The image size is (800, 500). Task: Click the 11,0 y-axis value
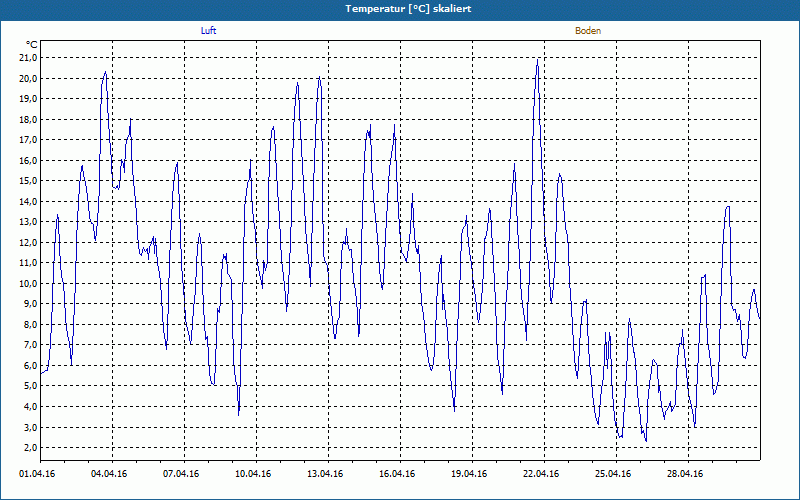(28, 263)
